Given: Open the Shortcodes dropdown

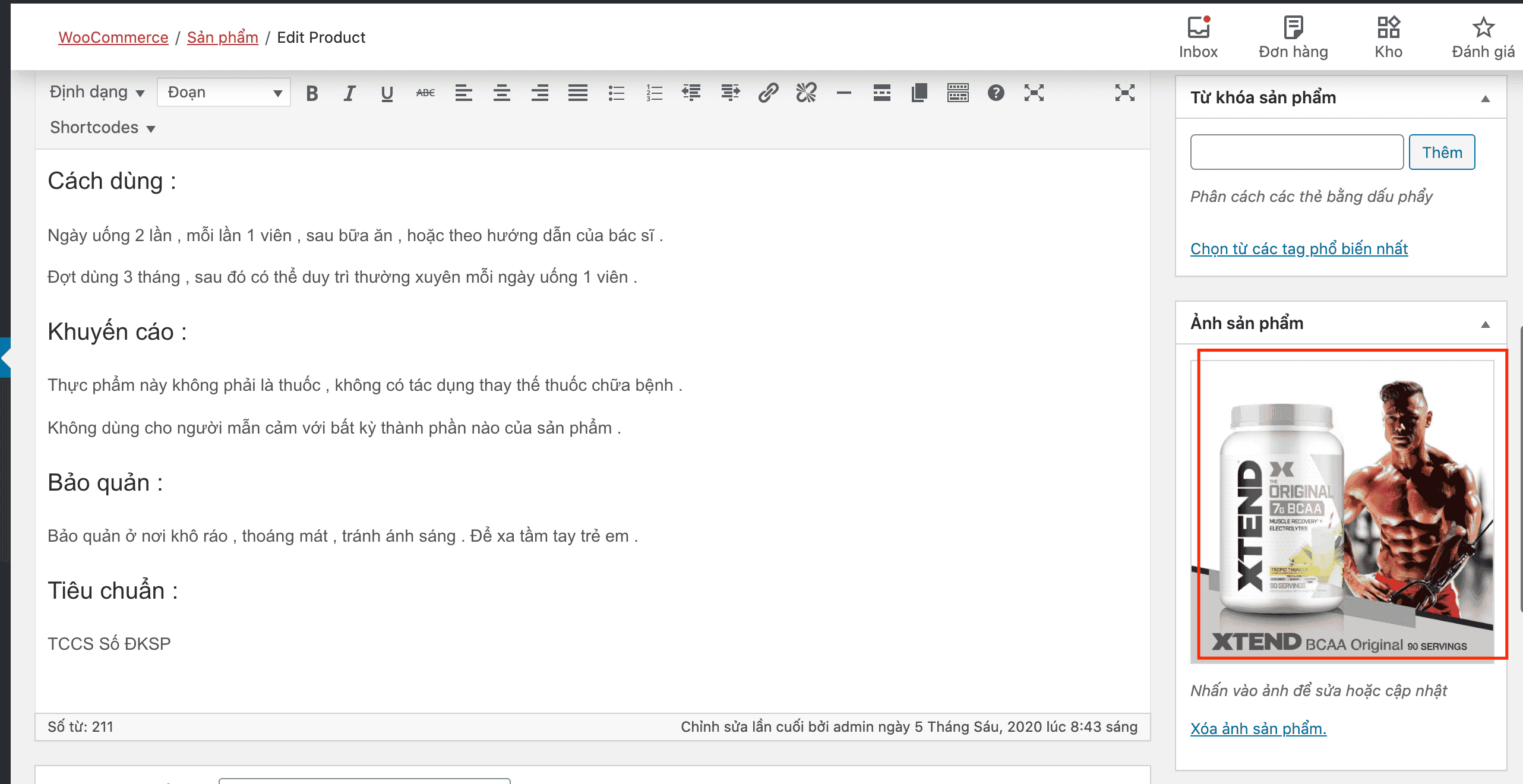Looking at the screenshot, I should (102, 128).
